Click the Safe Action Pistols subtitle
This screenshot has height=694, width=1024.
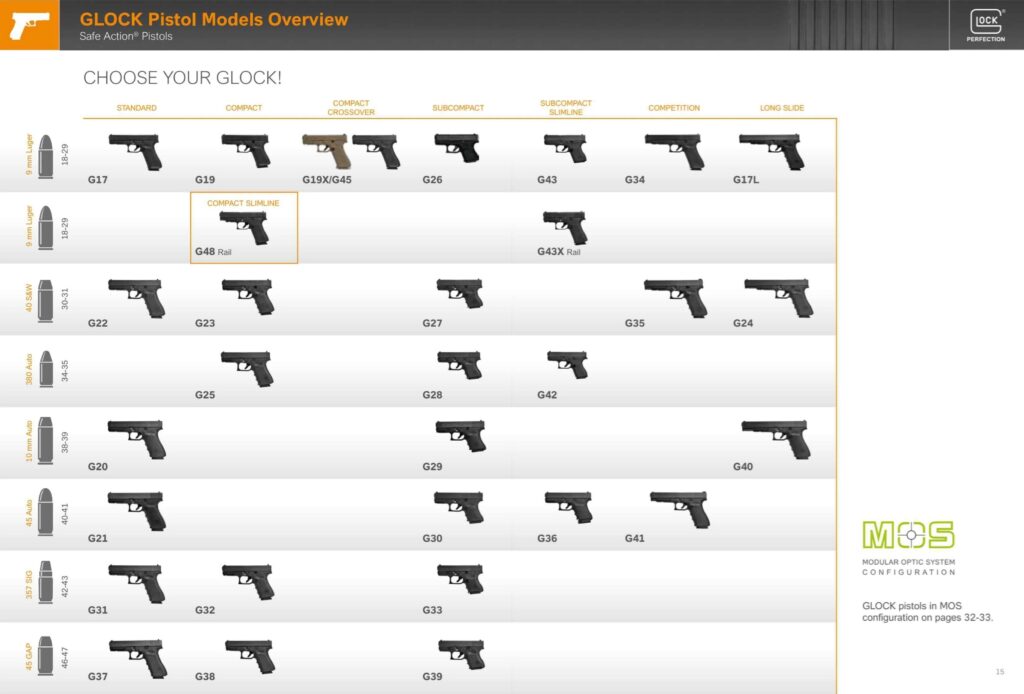coord(126,37)
